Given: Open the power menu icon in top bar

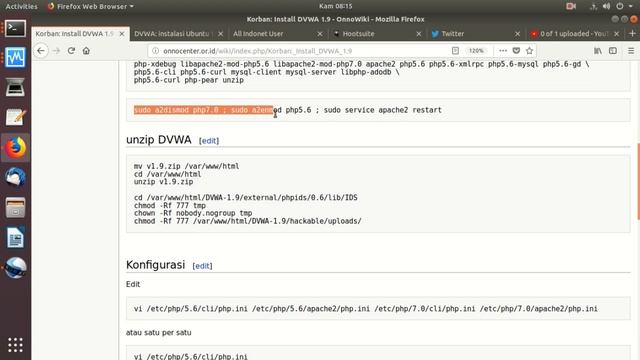Looking at the screenshot, I should click(x=620, y=6).
